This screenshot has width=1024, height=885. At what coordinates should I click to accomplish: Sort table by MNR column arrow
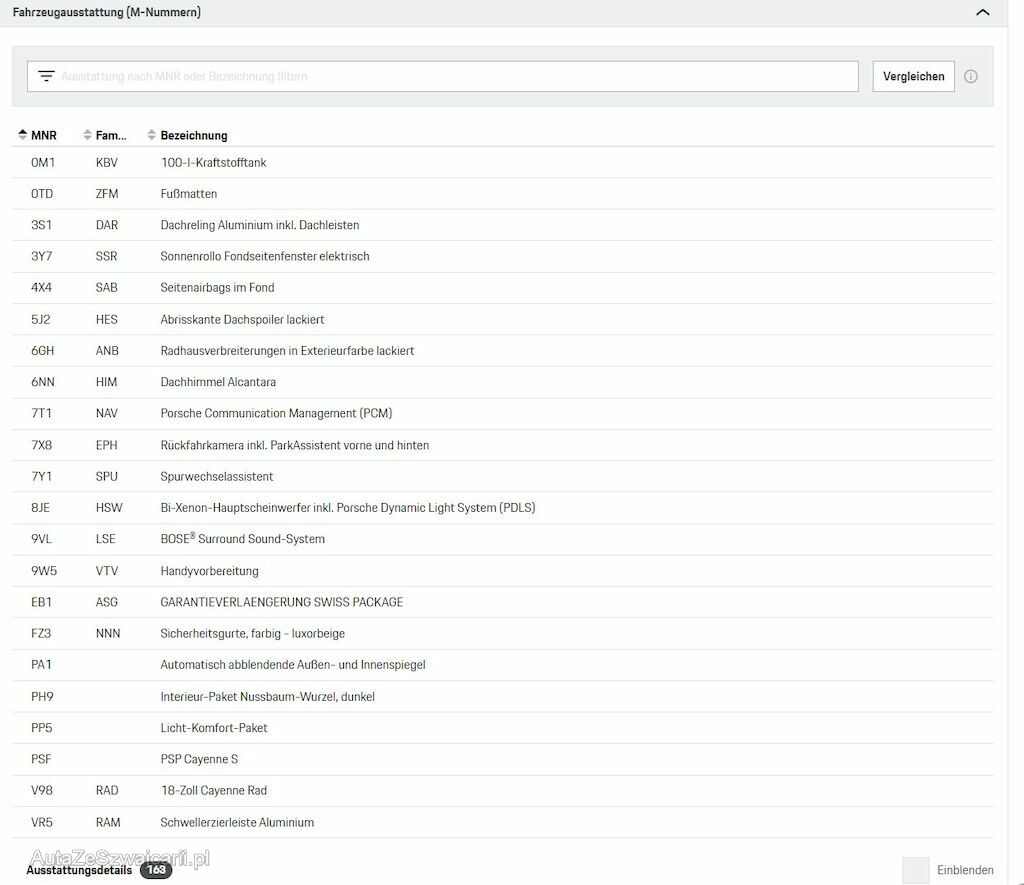pyautogui.click(x=23, y=135)
